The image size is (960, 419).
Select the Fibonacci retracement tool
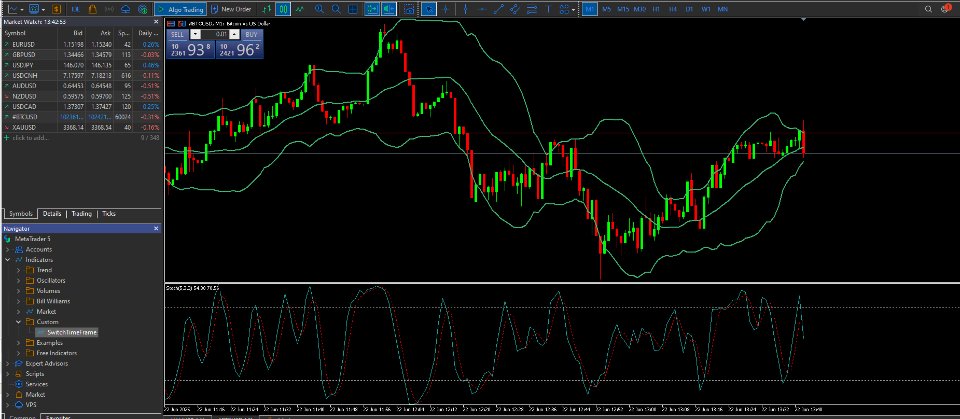[531, 9]
